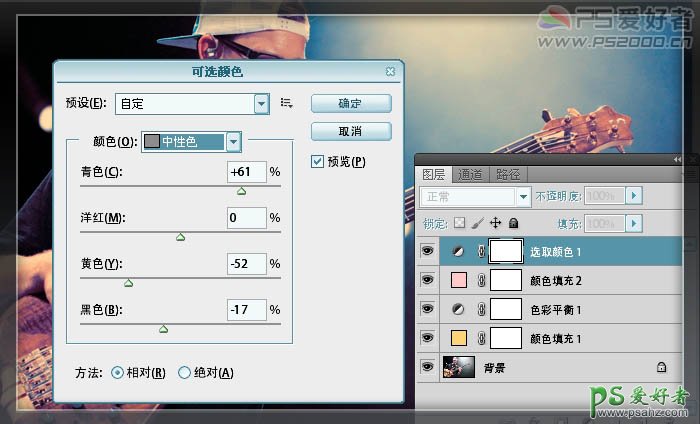Open the preset options menu icon
The width and height of the screenshot is (700, 424).
287,103
